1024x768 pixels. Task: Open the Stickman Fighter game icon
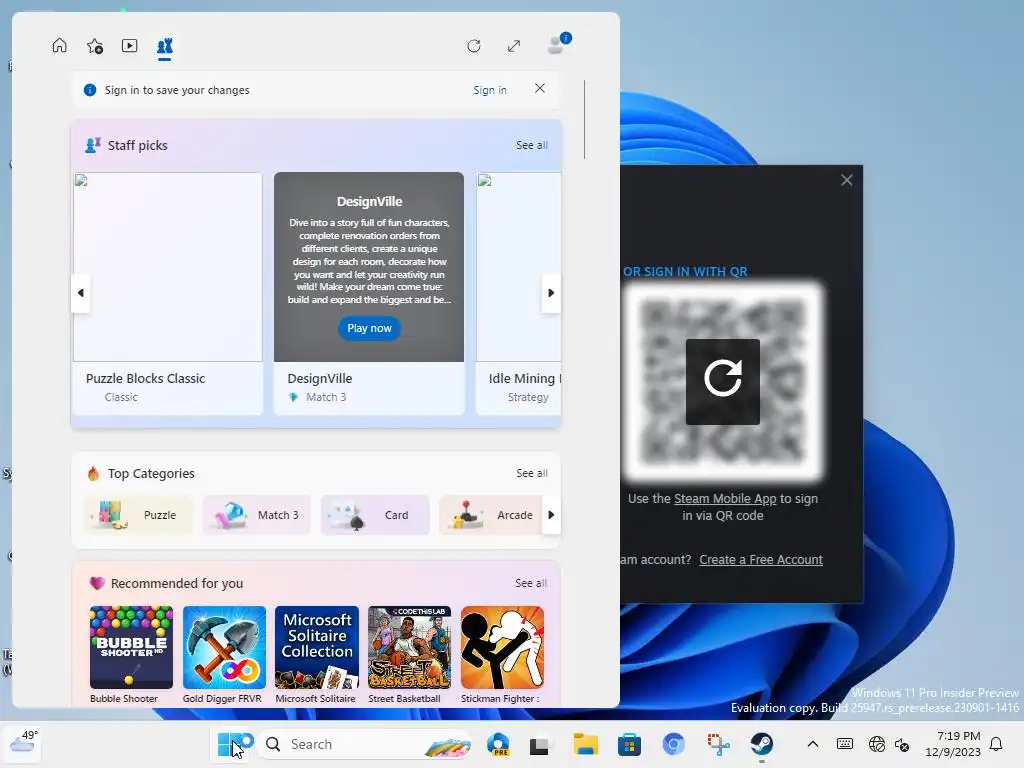pyautogui.click(x=502, y=647)
